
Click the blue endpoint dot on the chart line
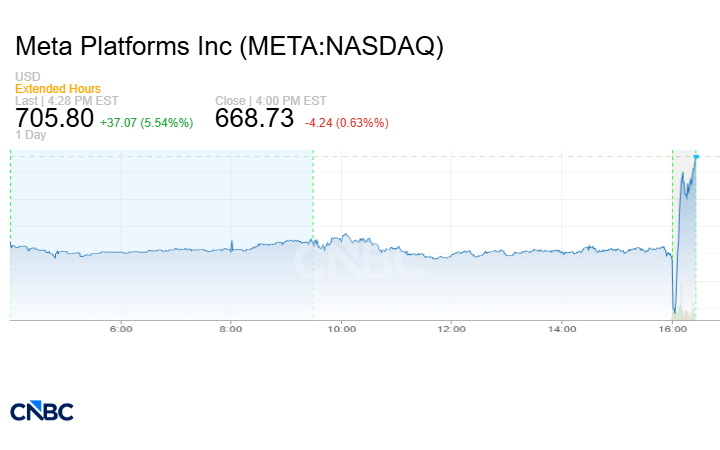point(696,156)
